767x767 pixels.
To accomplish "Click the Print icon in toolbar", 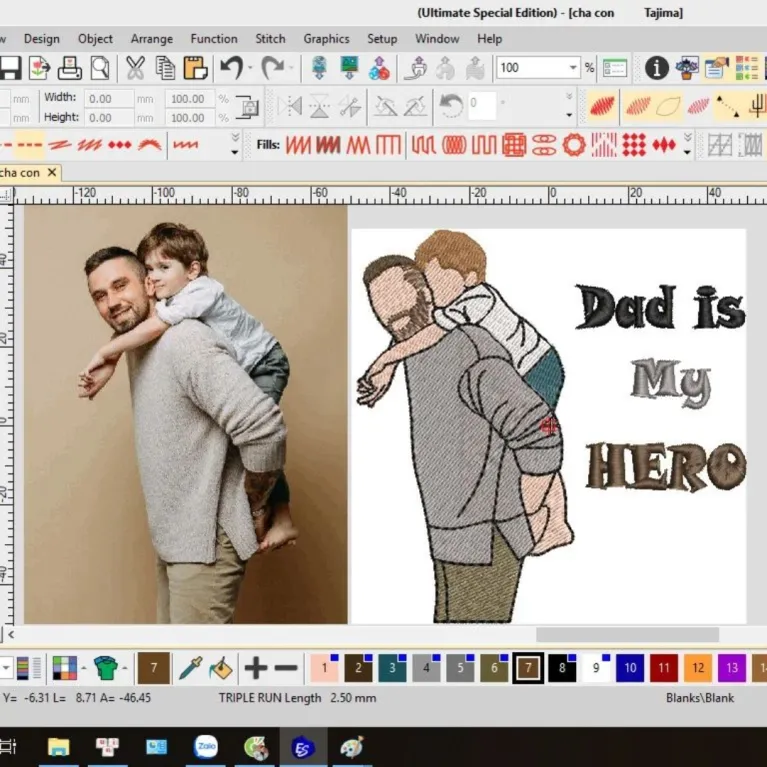I will click(69, 68).
